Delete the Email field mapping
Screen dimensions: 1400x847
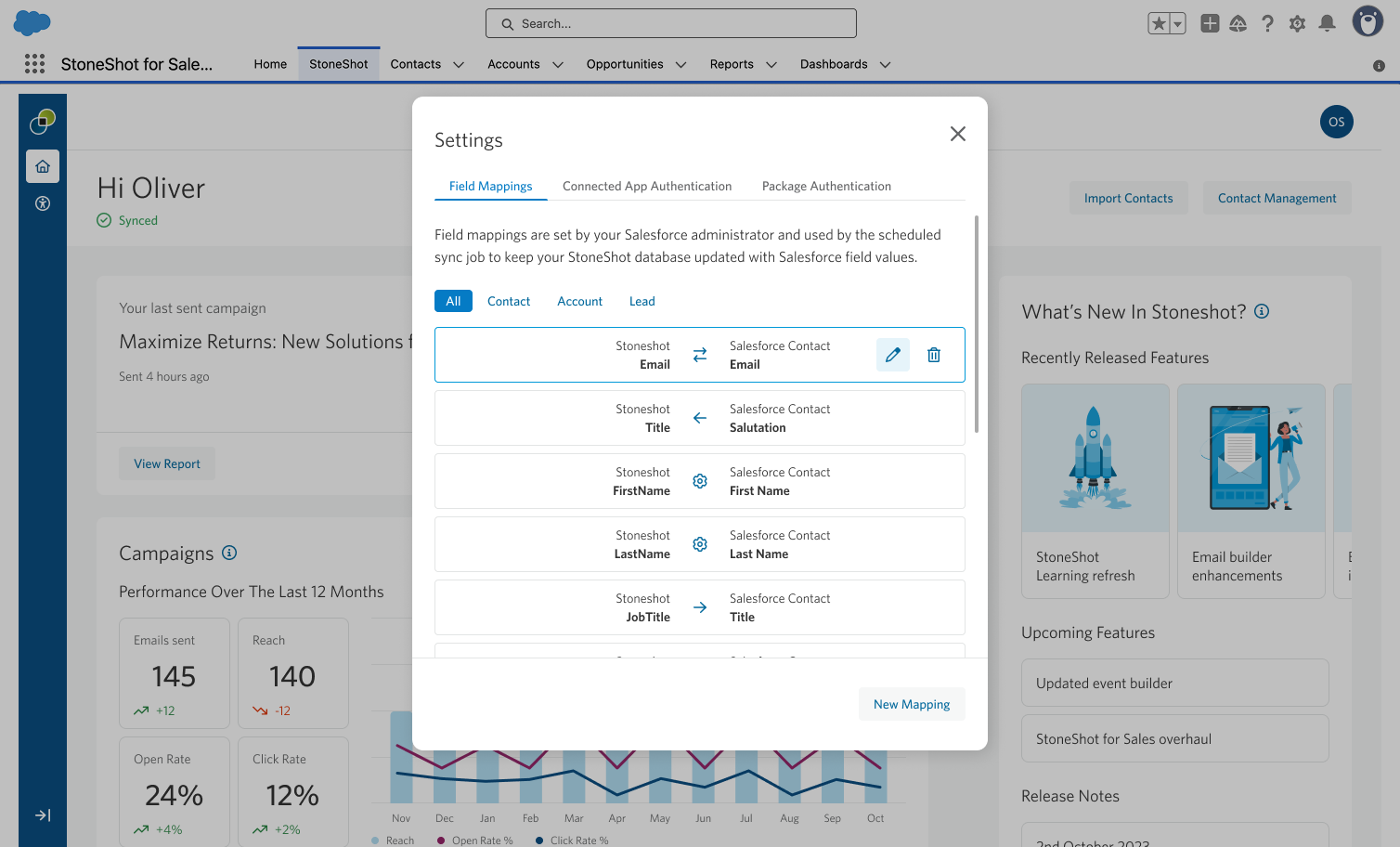[934, 355]
